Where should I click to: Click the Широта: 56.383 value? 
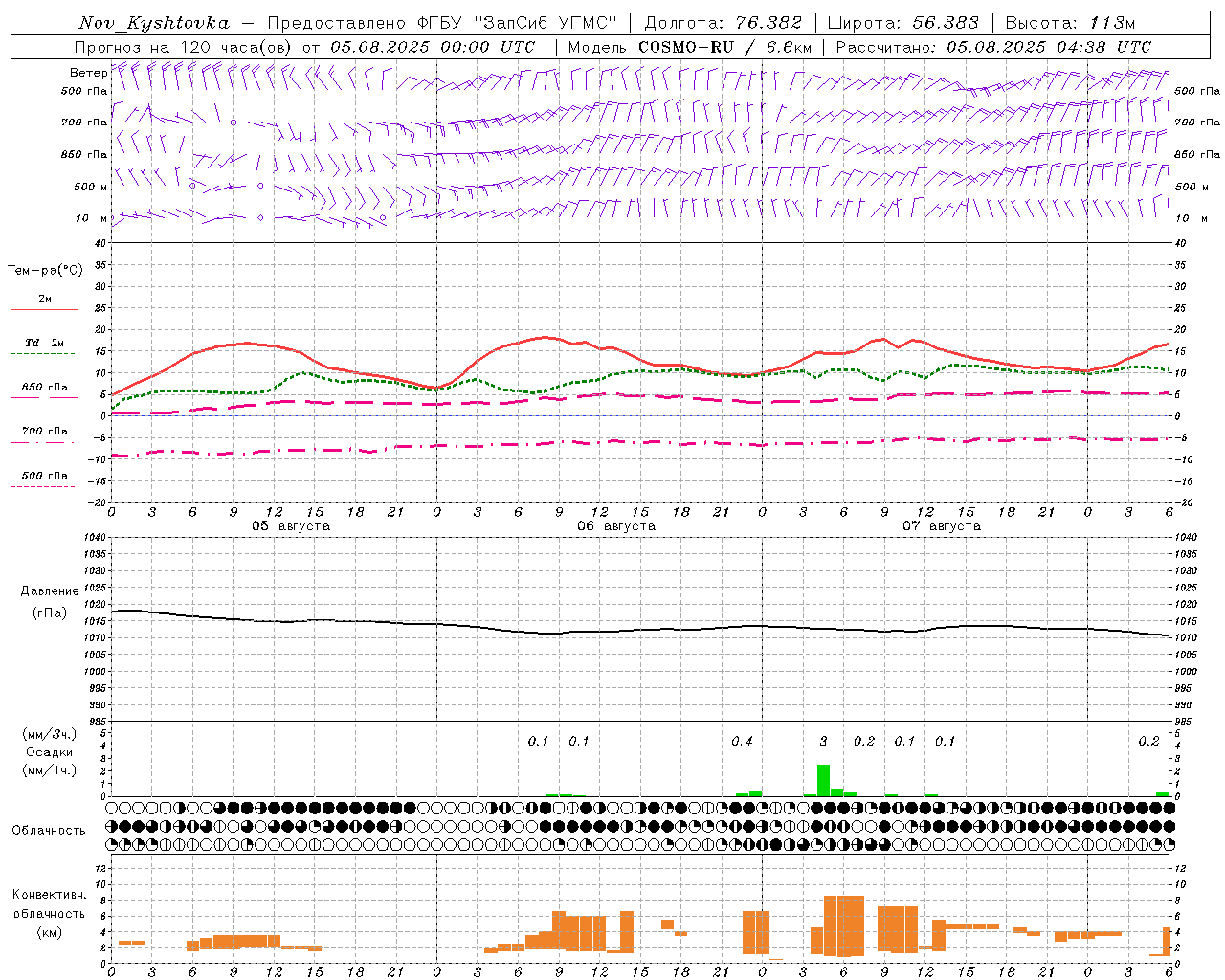tap(902, 23)
